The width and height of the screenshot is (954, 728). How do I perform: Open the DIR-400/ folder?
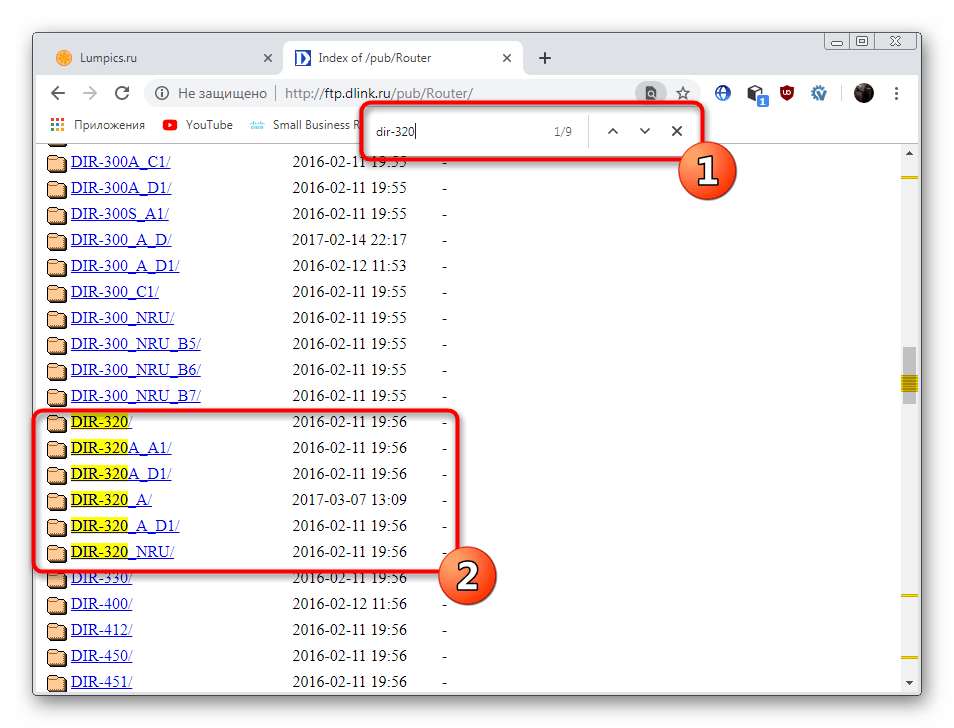click(x=102, y=604)
